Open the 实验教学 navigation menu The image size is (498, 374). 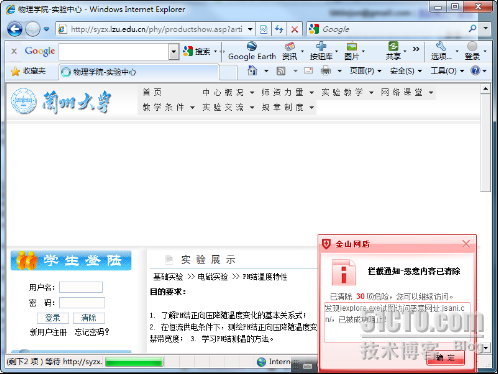pos(347,92)
